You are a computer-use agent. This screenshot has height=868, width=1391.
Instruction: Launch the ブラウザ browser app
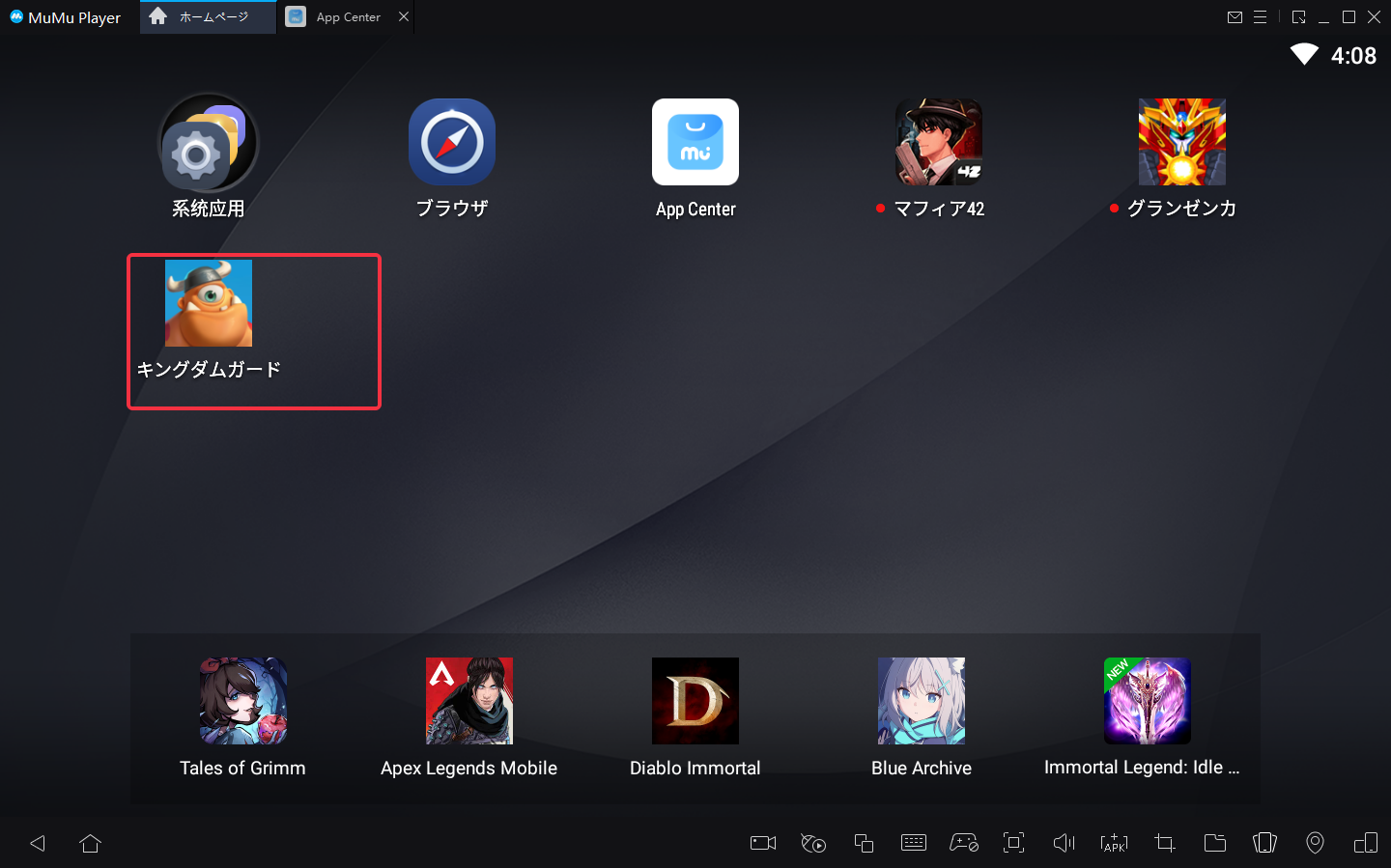452,142
